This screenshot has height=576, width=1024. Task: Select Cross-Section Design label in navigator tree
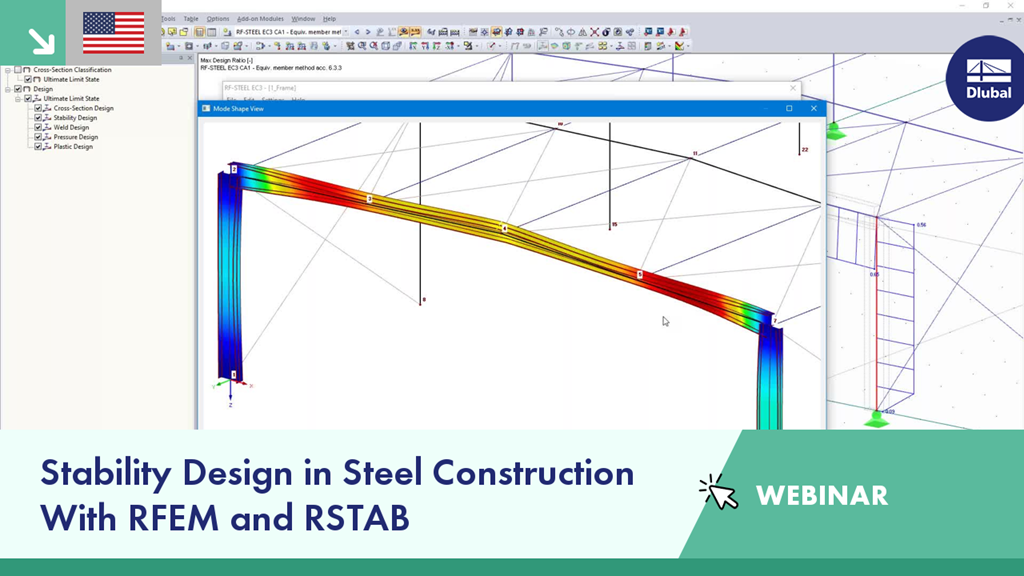click(84, 108)
